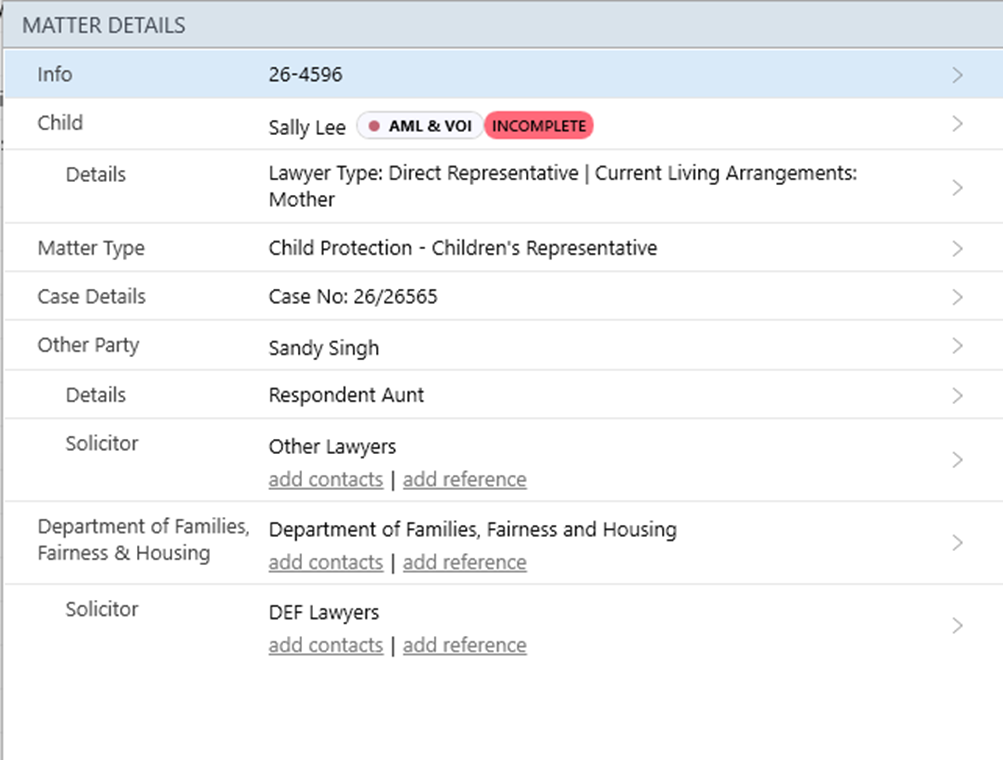Select the Sally Lee child name

coord(307,127)
